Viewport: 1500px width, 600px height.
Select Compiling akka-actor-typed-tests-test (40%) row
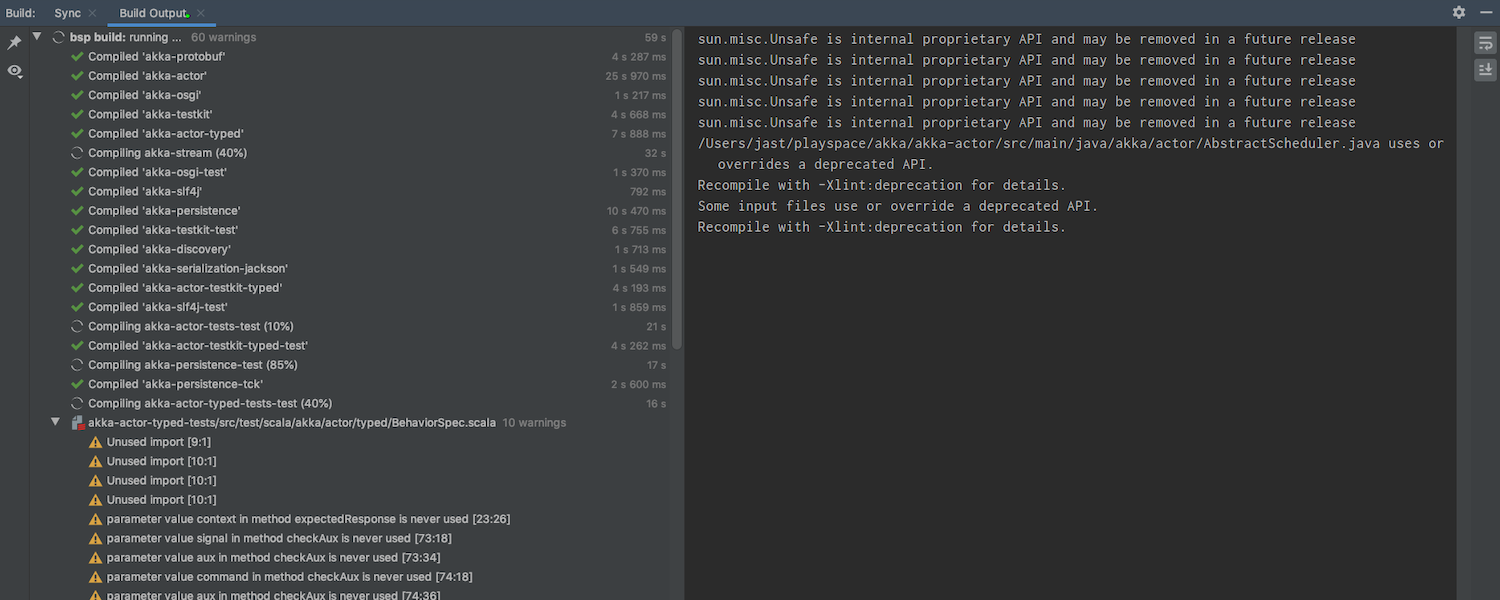tap(350, 403)
